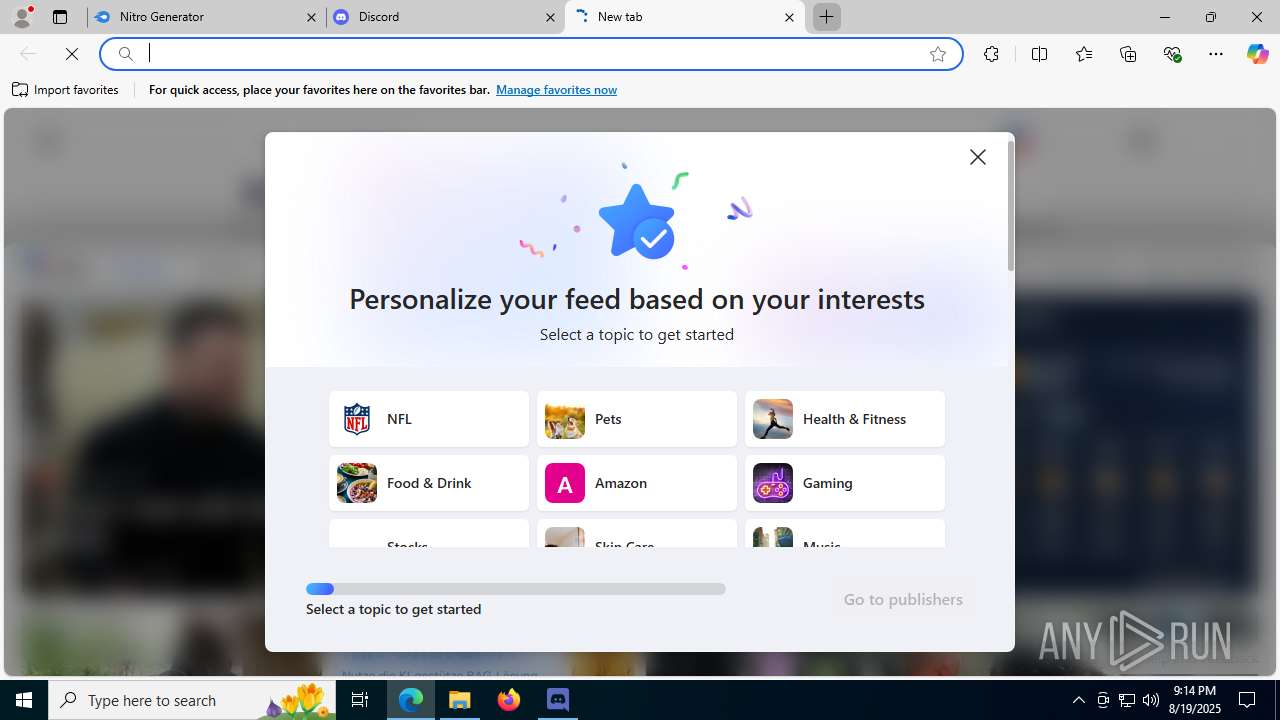Click the dialog vertical scrollbar

(1011, 207)
